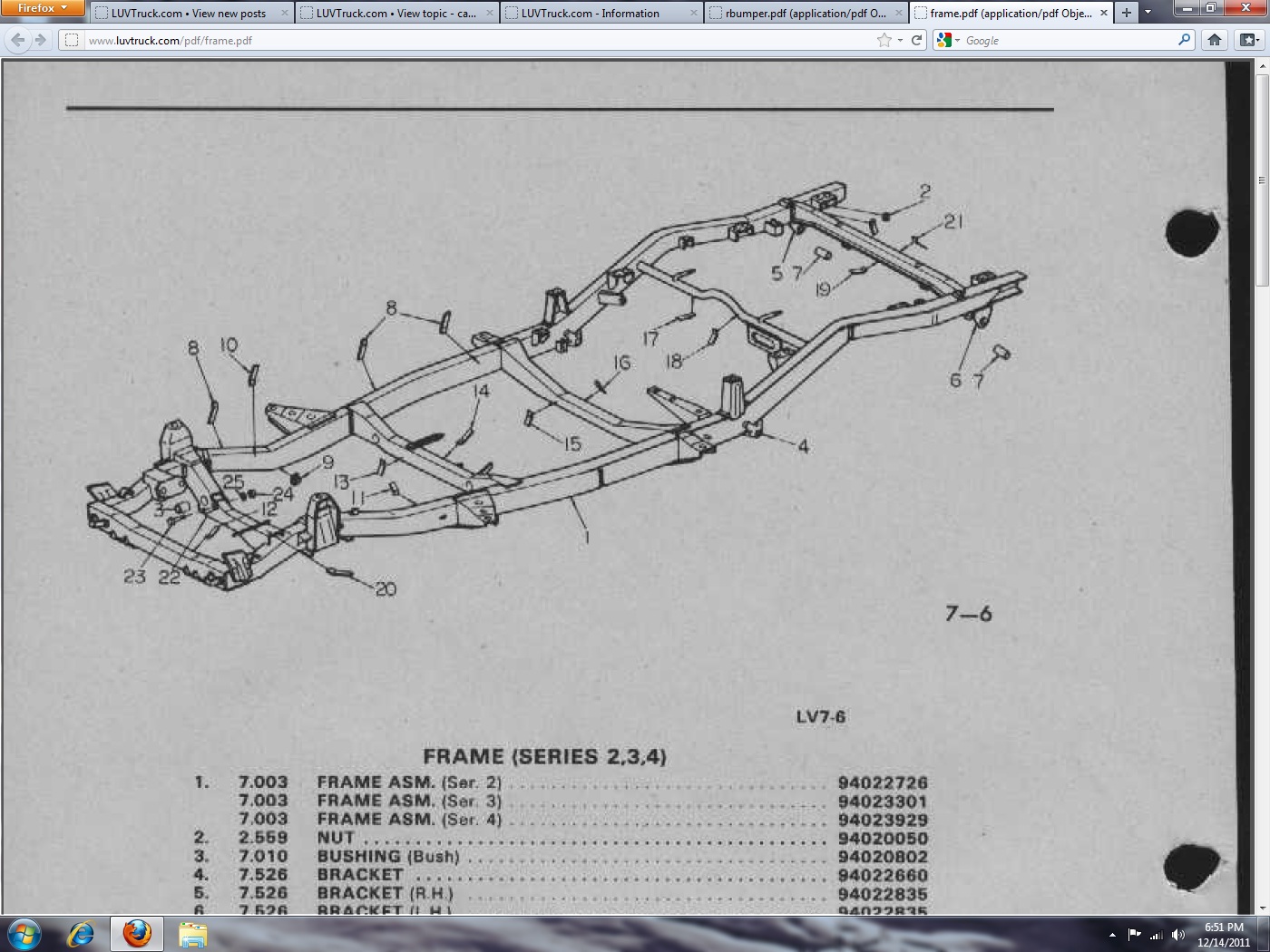Launch Internet Explorer from the taskbar
The image size is (1270, 952).
[x=81, y=933]
